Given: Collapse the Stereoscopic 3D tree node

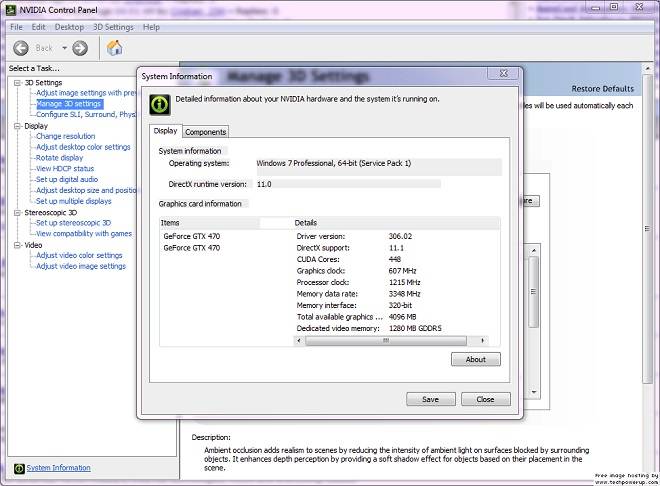Looking at the screenshot, I should tap(17, 212).
